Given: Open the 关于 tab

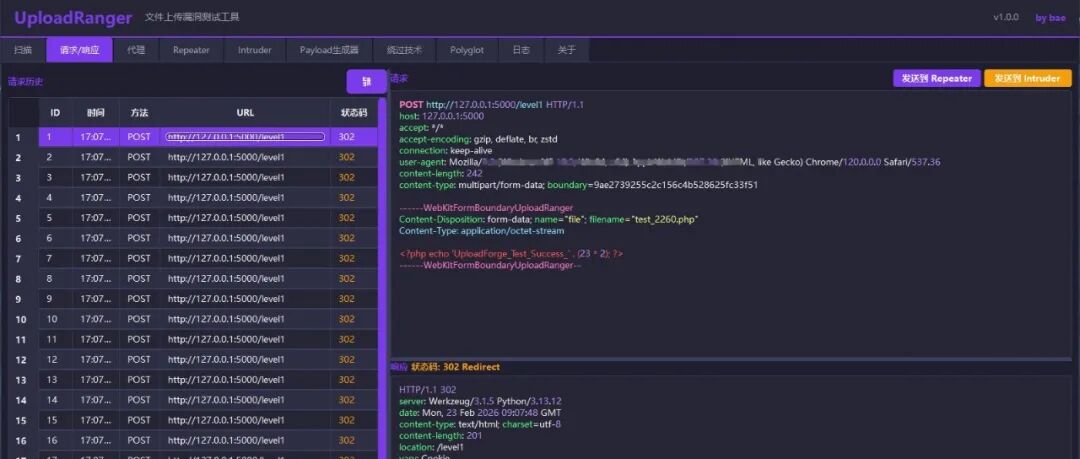Looking at the screenshot, I should (566, 50).
